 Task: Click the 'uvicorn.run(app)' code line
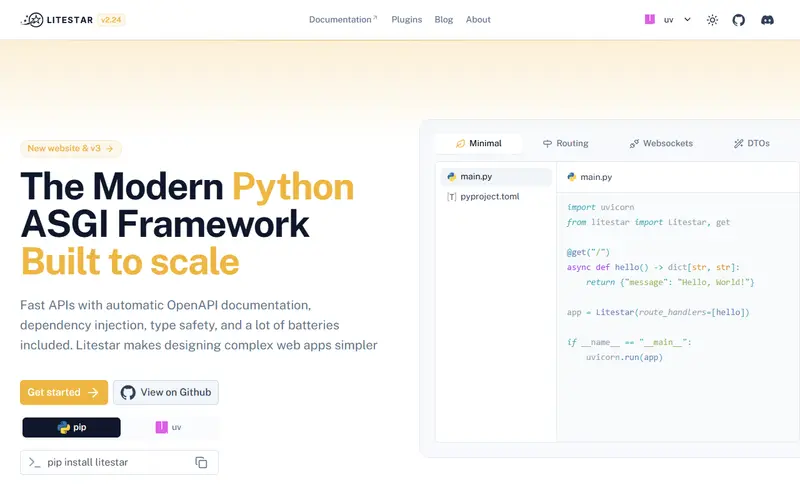(624, 357)
